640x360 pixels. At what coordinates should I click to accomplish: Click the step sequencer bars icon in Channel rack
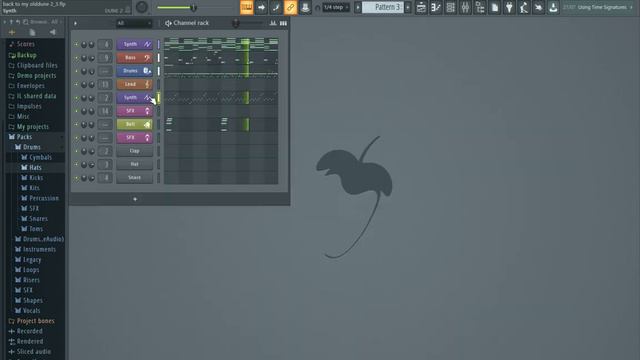click(x=283, y=23)
